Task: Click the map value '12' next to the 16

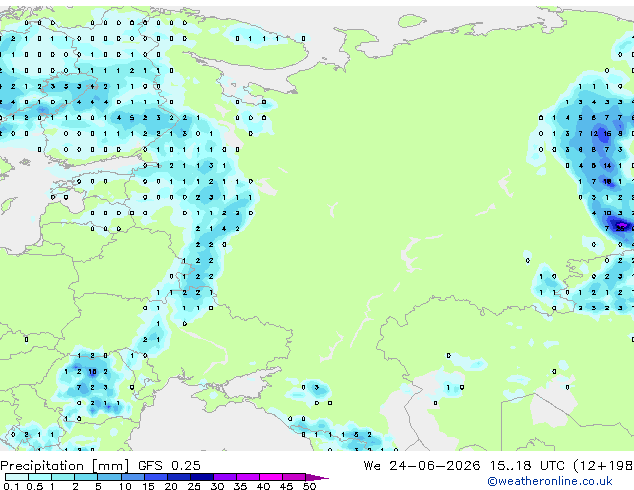Action: 594,133
